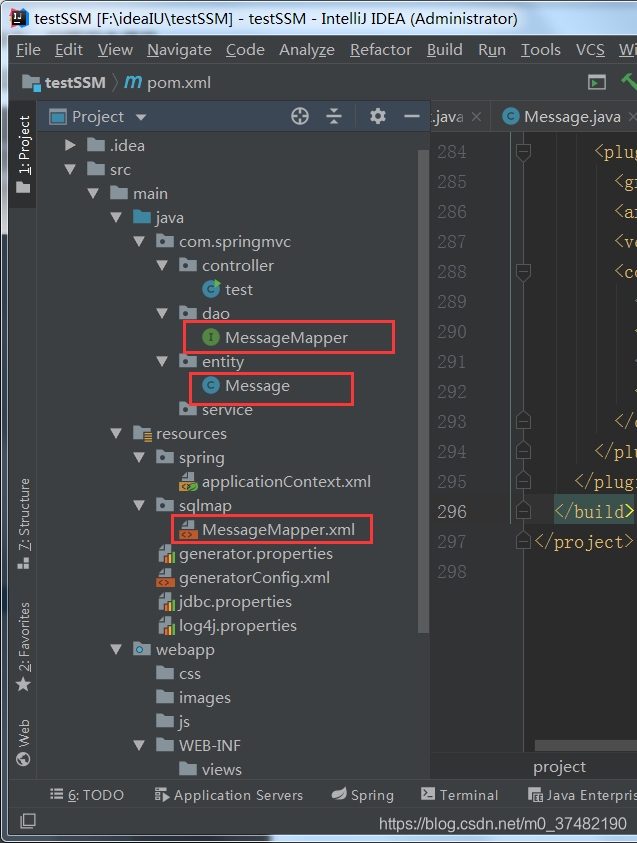This screenshot has height=843, width=637.
Task: Select the css folder
Action: click(x=190, y=674)
